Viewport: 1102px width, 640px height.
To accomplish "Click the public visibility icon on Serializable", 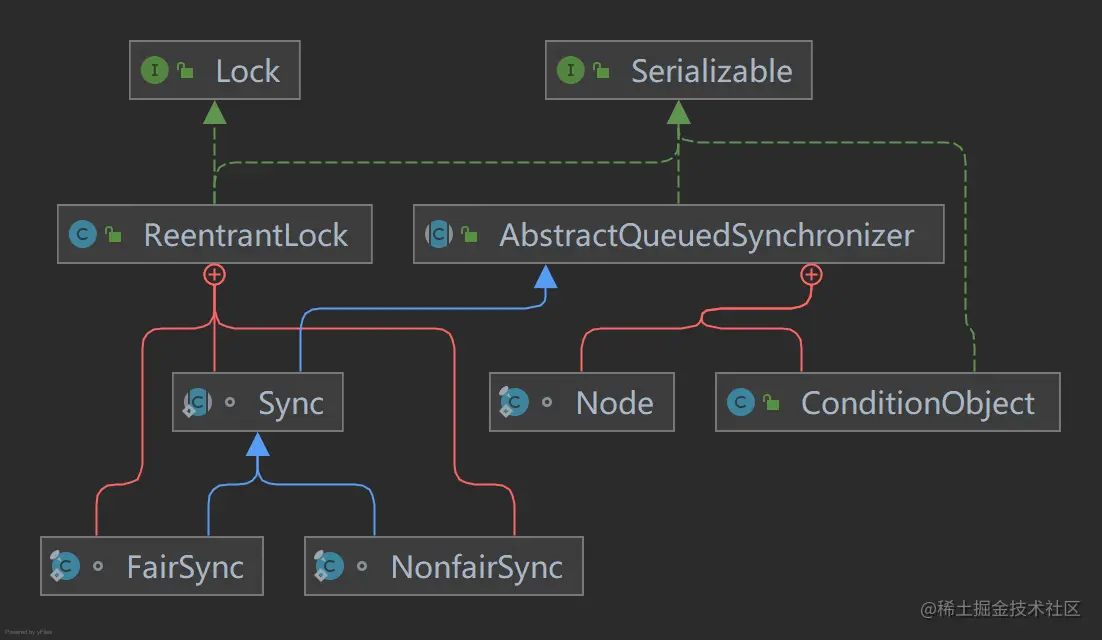I will 602,71.
